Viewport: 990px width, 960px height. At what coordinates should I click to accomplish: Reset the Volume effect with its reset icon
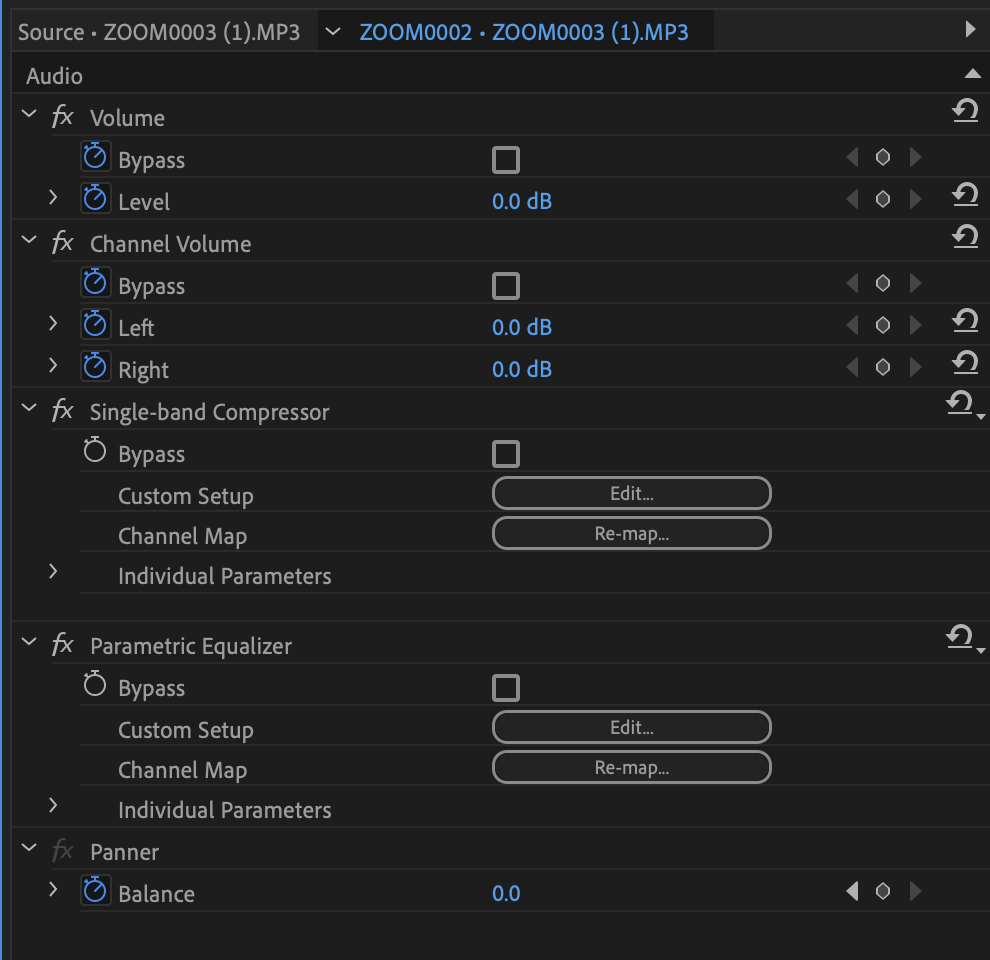coord(965,111)
